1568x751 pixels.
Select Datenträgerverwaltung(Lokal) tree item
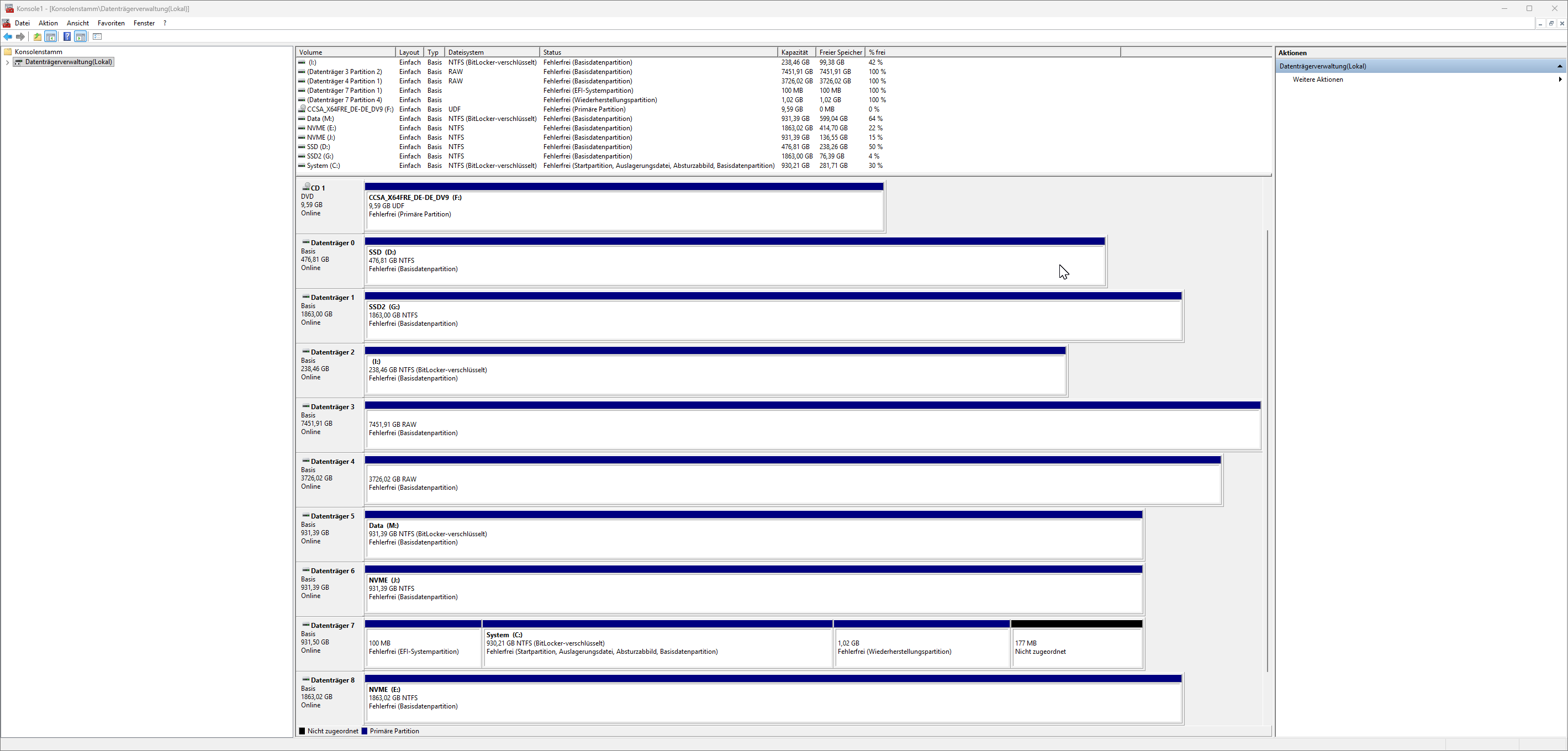(x=69, y=62)
